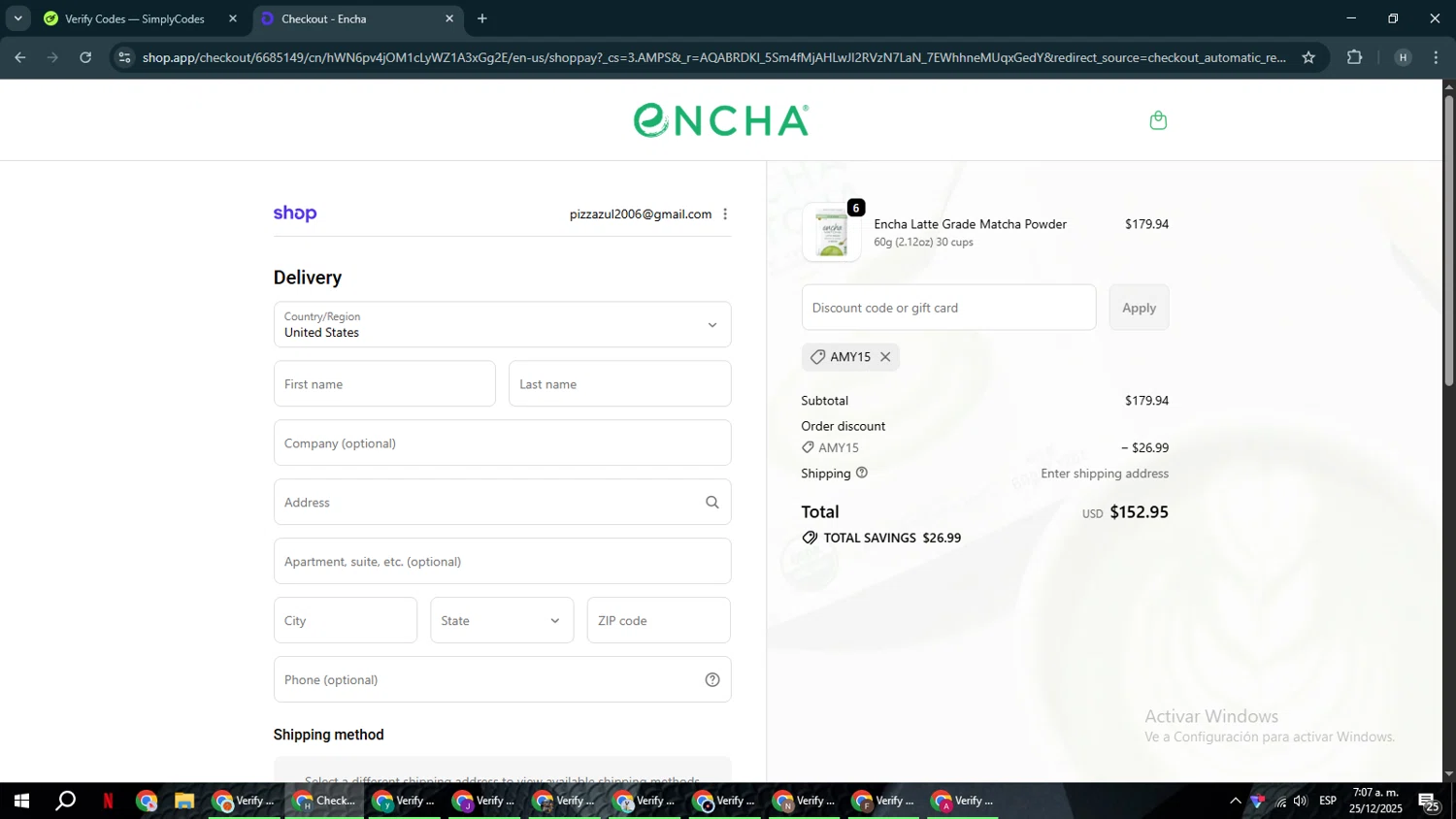Click Apartment, suite, etc. field
The height and width of the screenshot is (819, 1456).
[x=502, y=561]
